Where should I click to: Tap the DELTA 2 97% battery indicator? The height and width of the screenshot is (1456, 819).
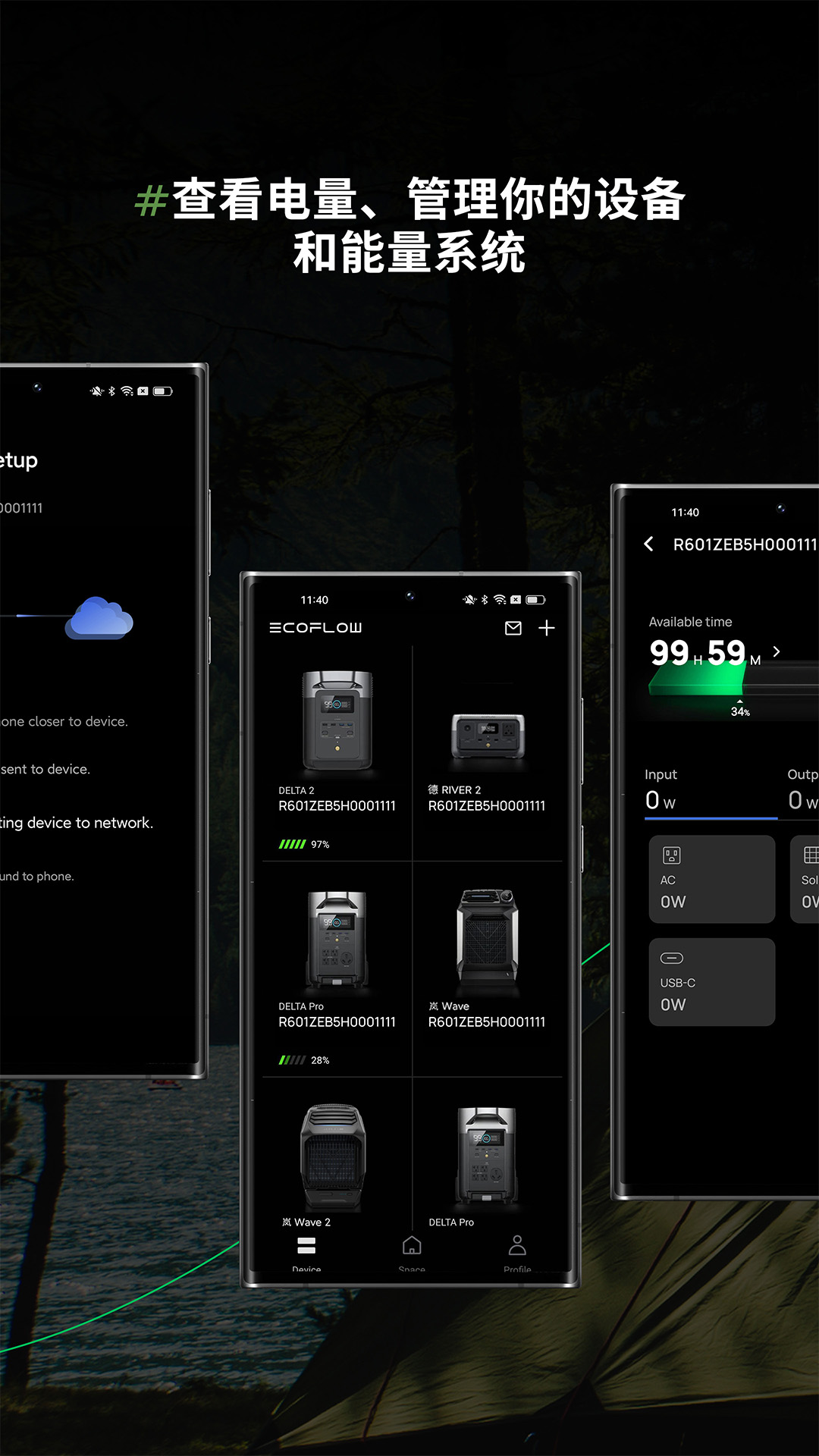tap(304, 844)
